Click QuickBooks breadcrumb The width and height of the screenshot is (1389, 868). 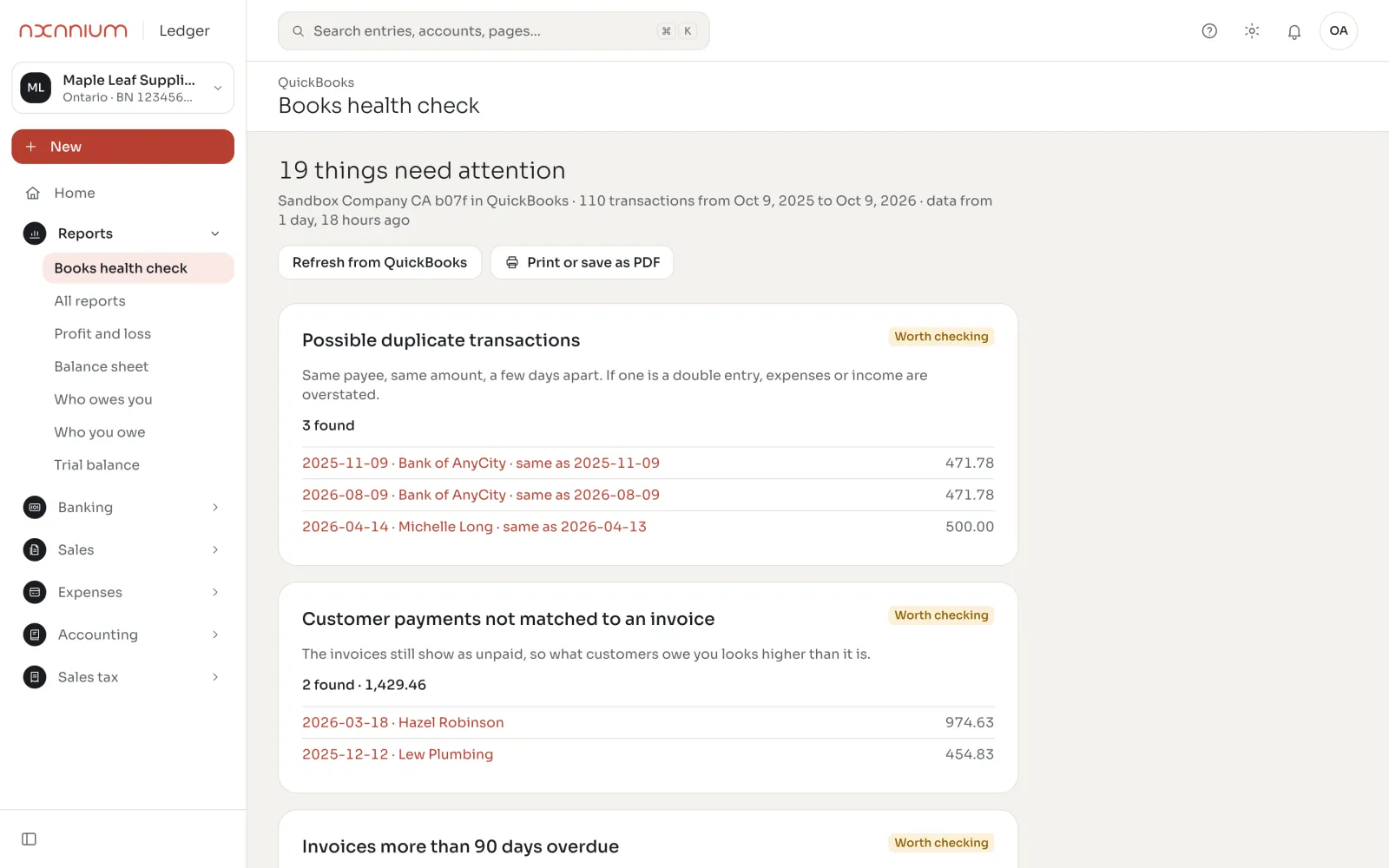316,82
